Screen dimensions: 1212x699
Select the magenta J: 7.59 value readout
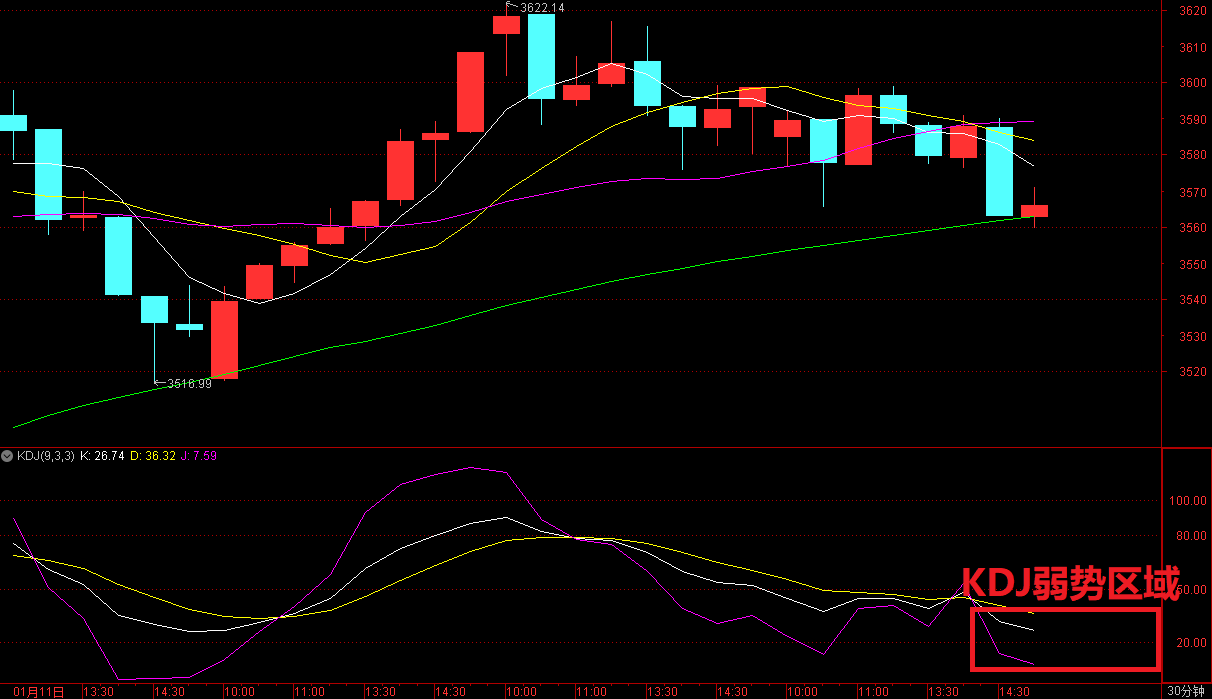(x=201, y=456)
